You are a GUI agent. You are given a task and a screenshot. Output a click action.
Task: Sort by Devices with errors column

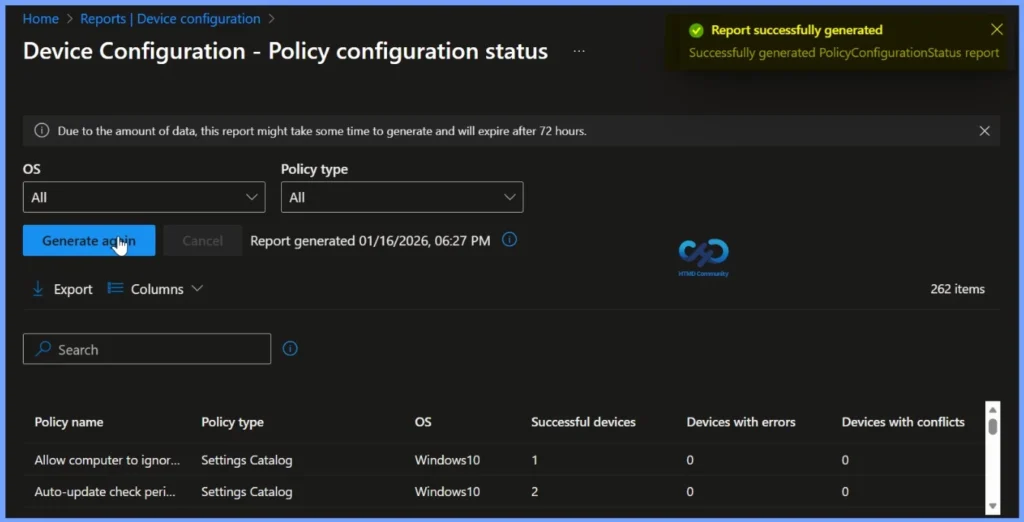click(741, 422)
